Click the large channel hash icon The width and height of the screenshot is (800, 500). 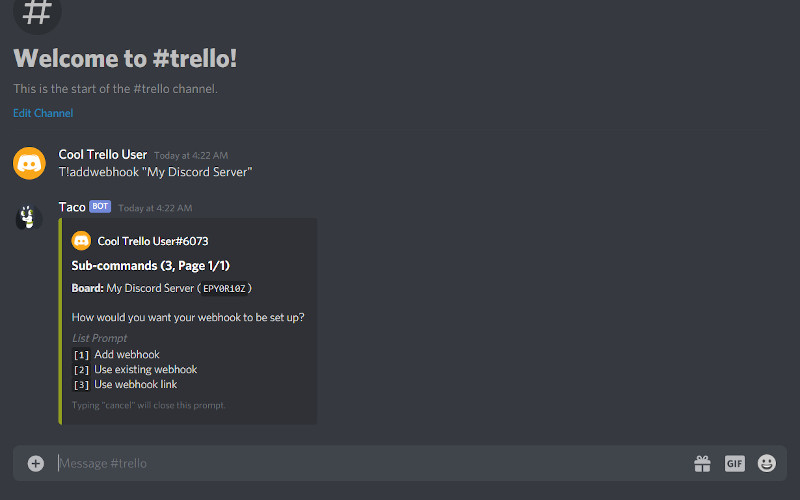[37, 12]
